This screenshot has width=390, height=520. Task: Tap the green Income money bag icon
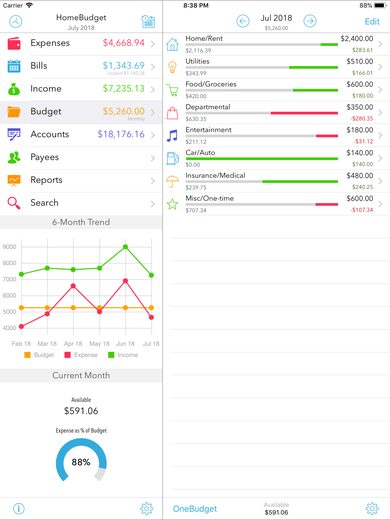tap(14, 89)
